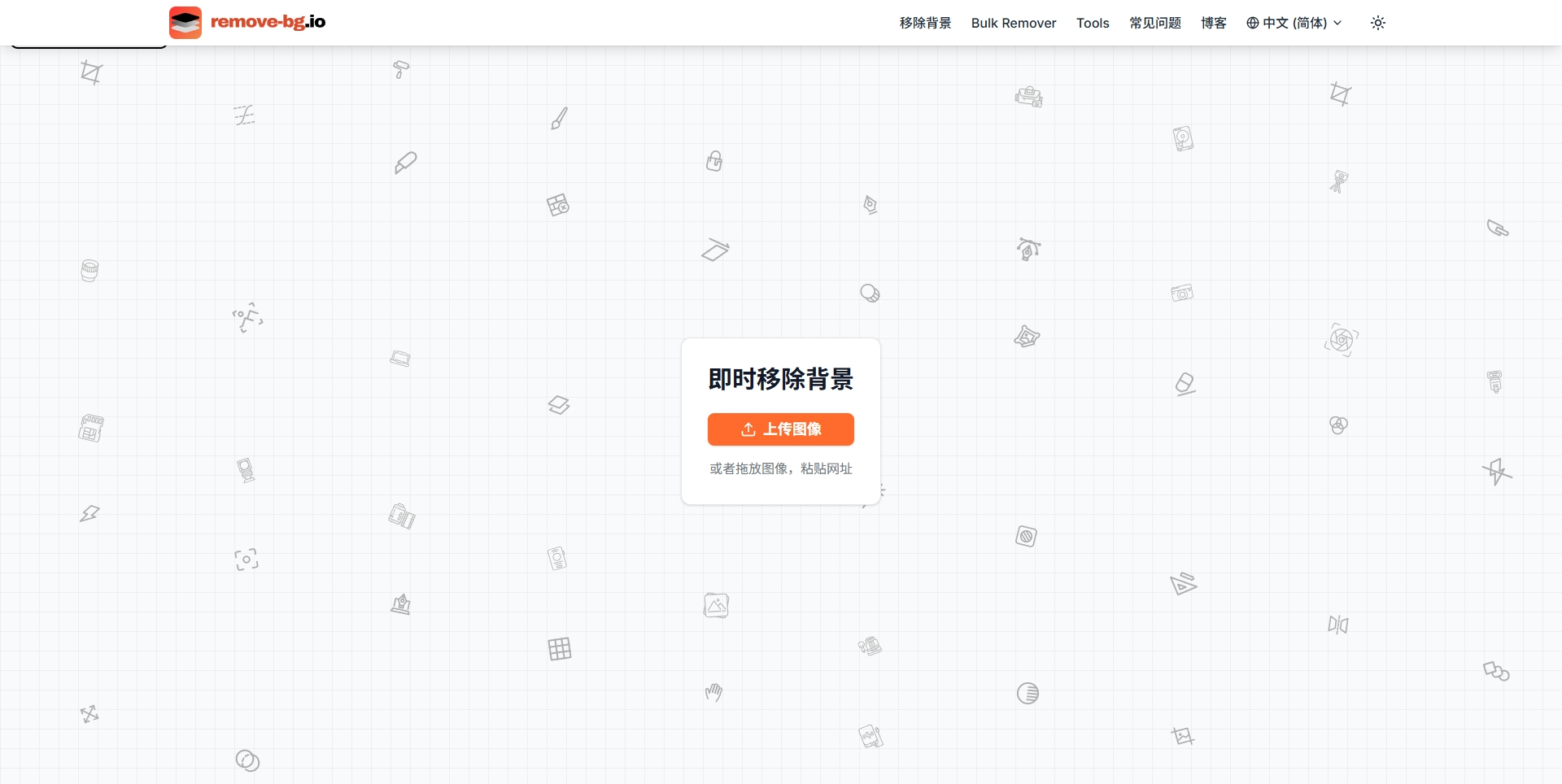Open the 移除背景 menu item
Viewport: 1562px width, 784px height.
[x=925, y=23]
